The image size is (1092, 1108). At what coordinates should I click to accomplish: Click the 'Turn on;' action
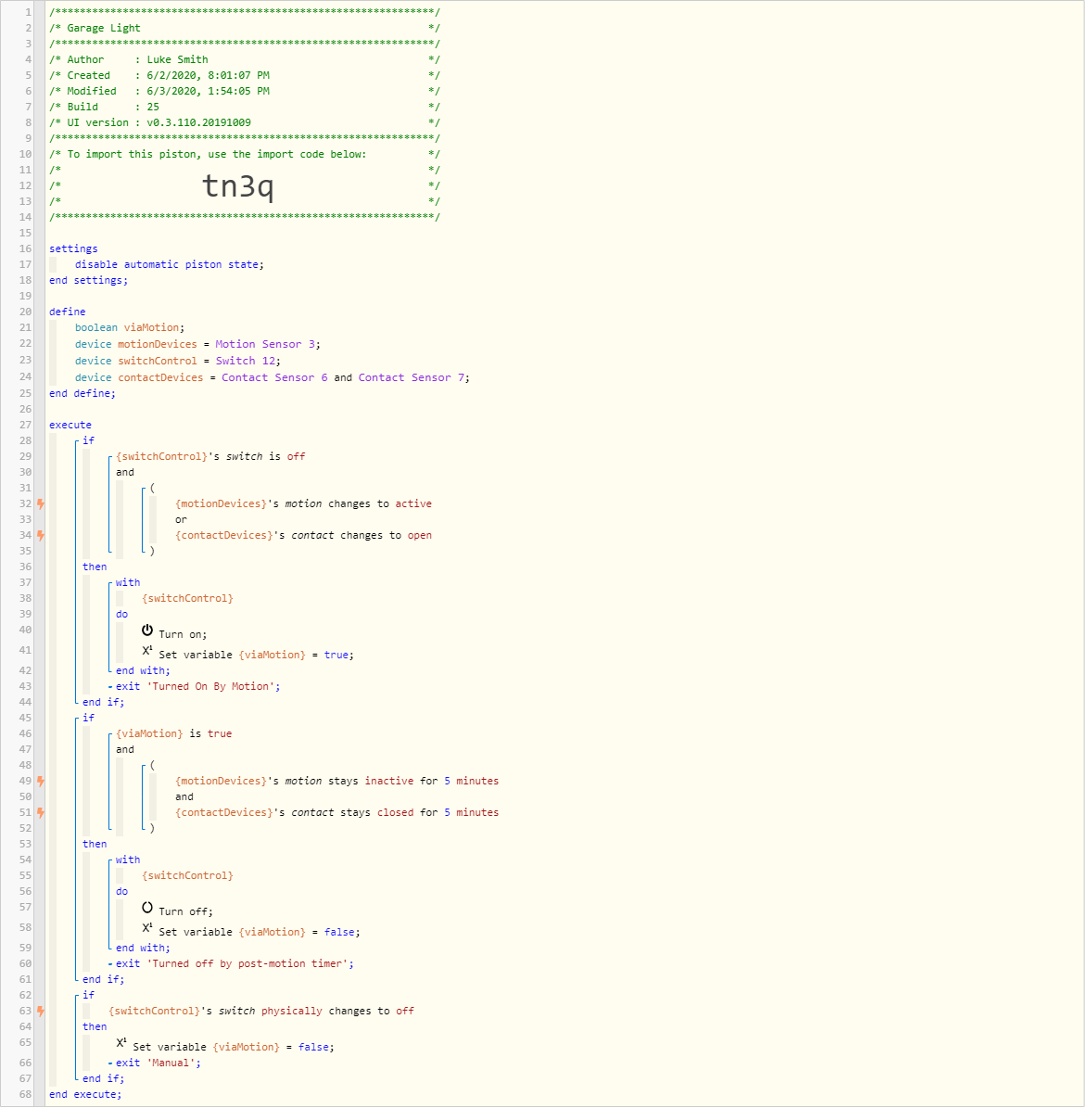click(183, 634)
